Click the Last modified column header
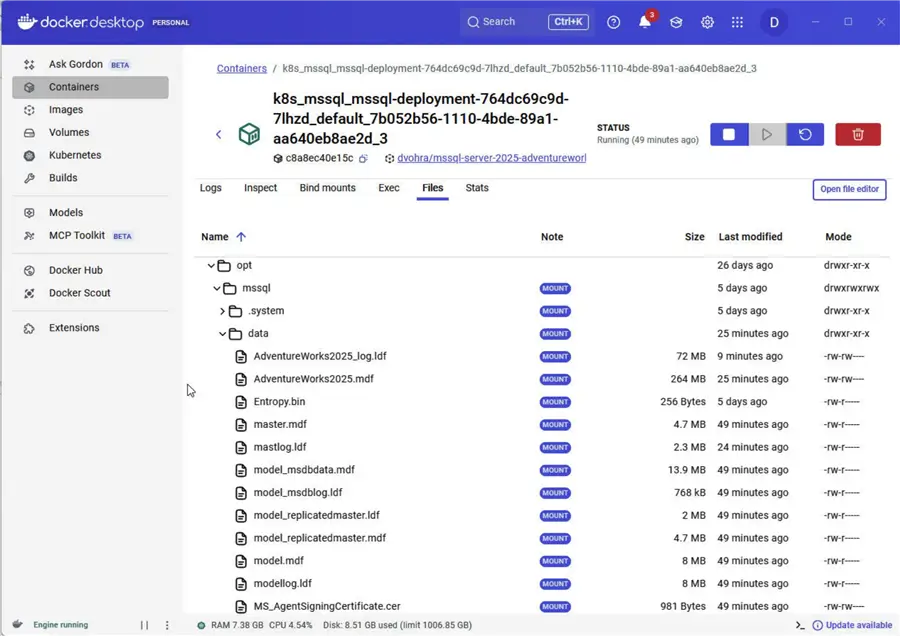The image size is (900, 636). click(750, 236)
